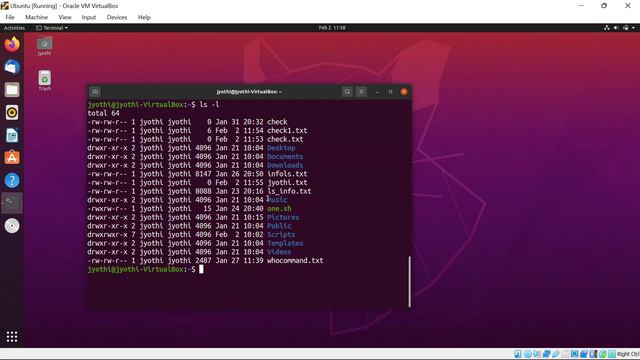
Task: Click VirtualBox hard disk status icon
Action: pyautogui.click(x=518, y=354)
